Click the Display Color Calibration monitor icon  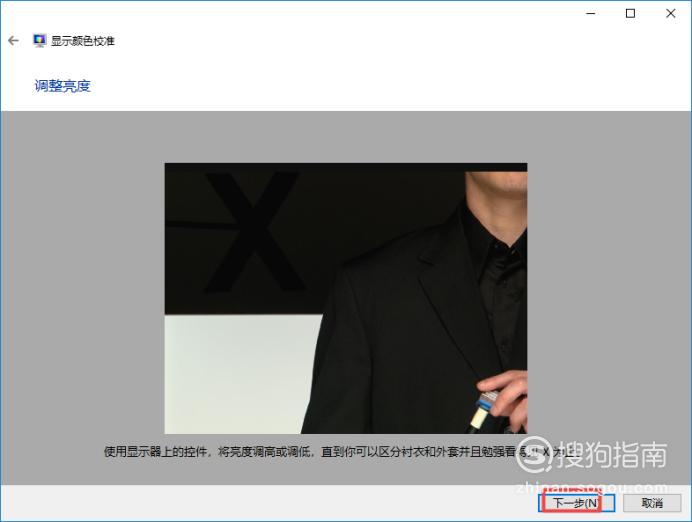pyautogui.click(x=39, y=41)
